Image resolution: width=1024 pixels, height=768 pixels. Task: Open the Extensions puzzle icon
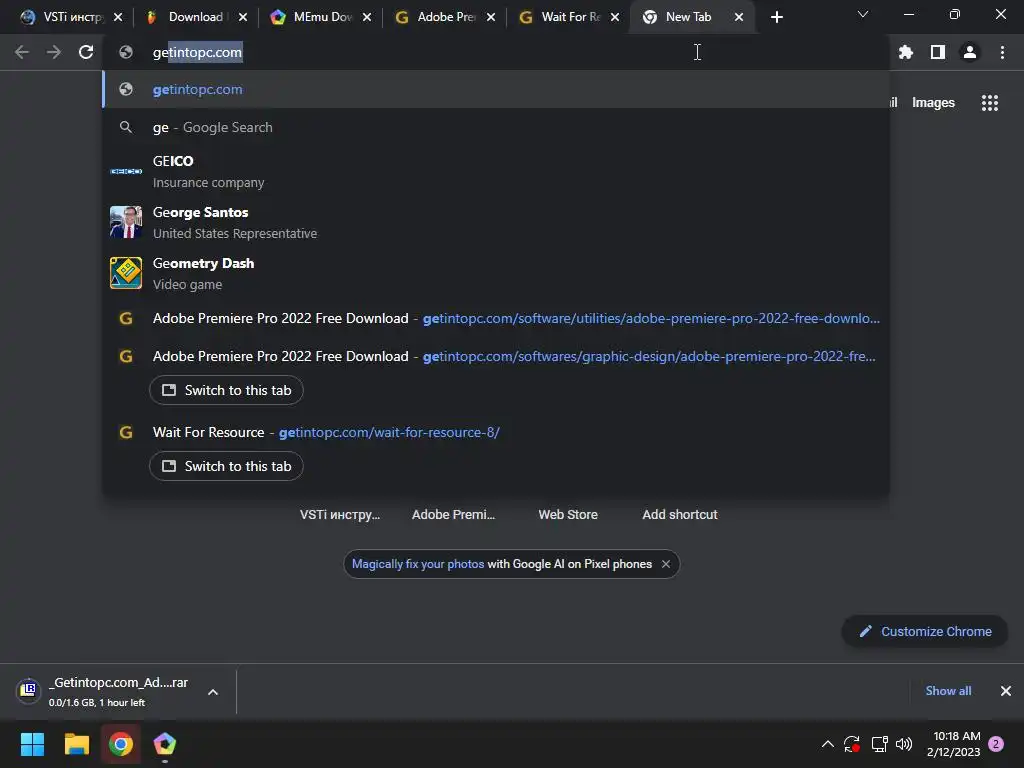pyautogui.click(x=905, y=52)
